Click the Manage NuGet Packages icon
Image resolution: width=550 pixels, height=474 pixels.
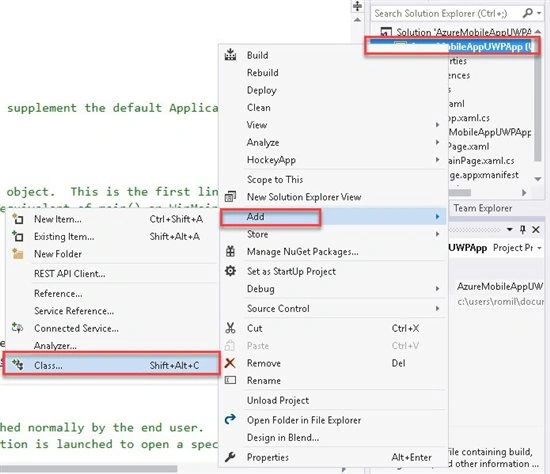(230, 251)
